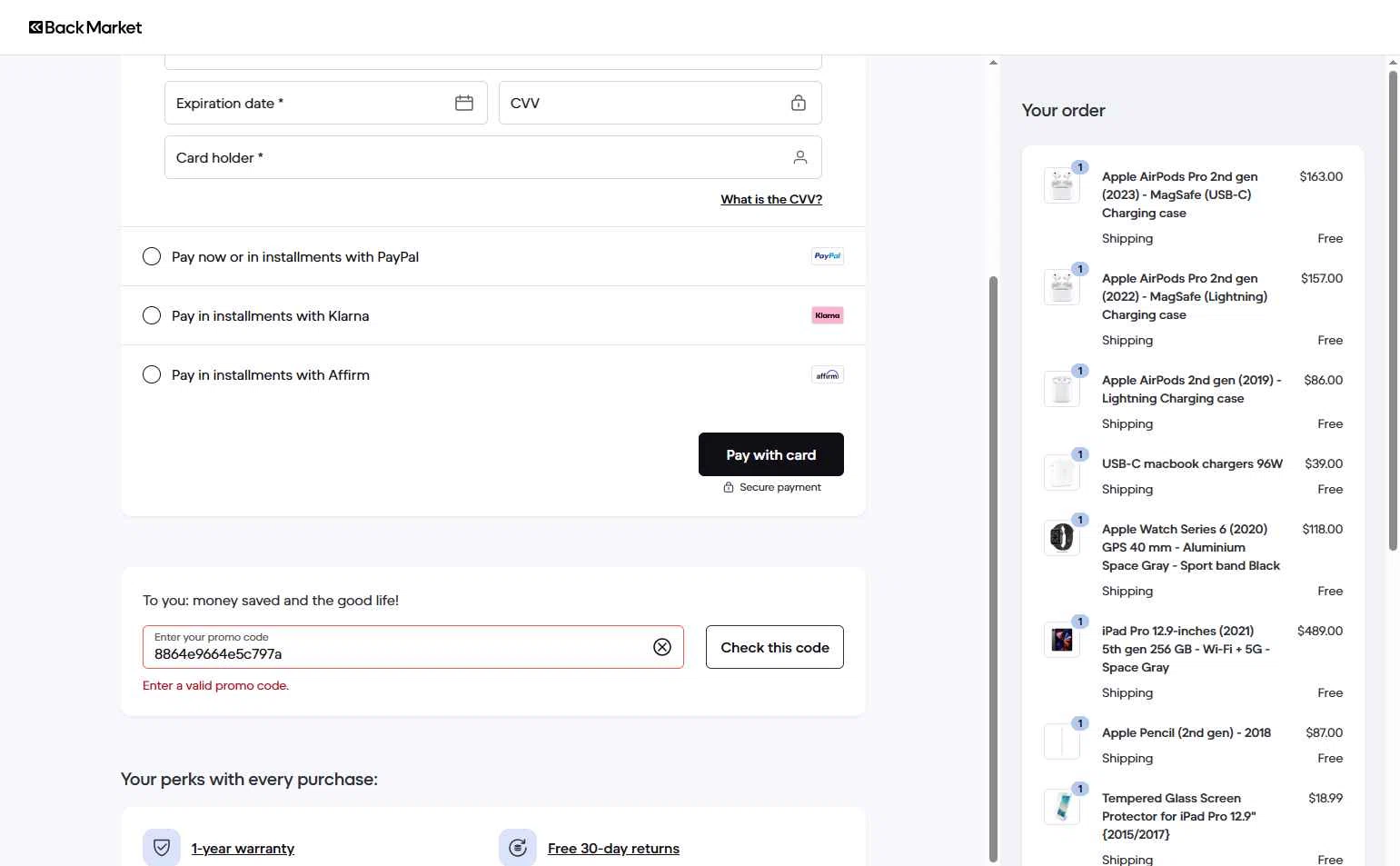The height and width of the screenshot is (866, 1400).
Task: Focus the Expiration date field
Action: (x=326, y=103)
